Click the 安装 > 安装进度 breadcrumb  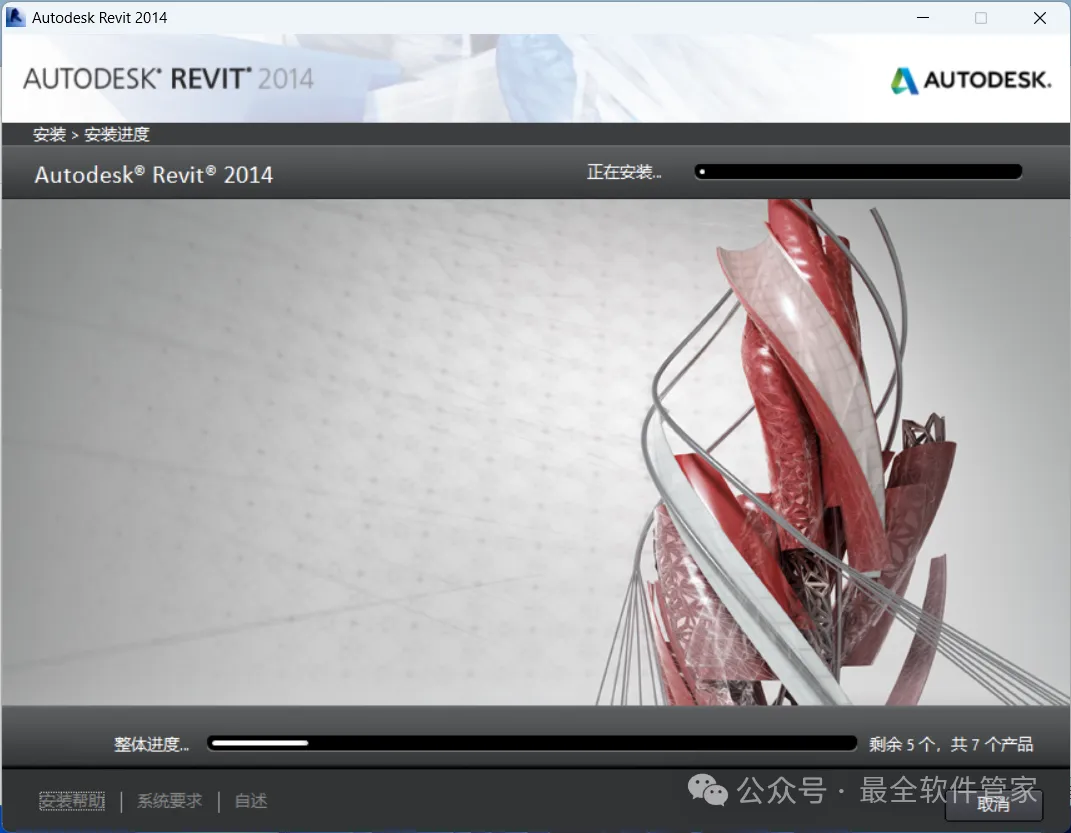tap(91, 134)
